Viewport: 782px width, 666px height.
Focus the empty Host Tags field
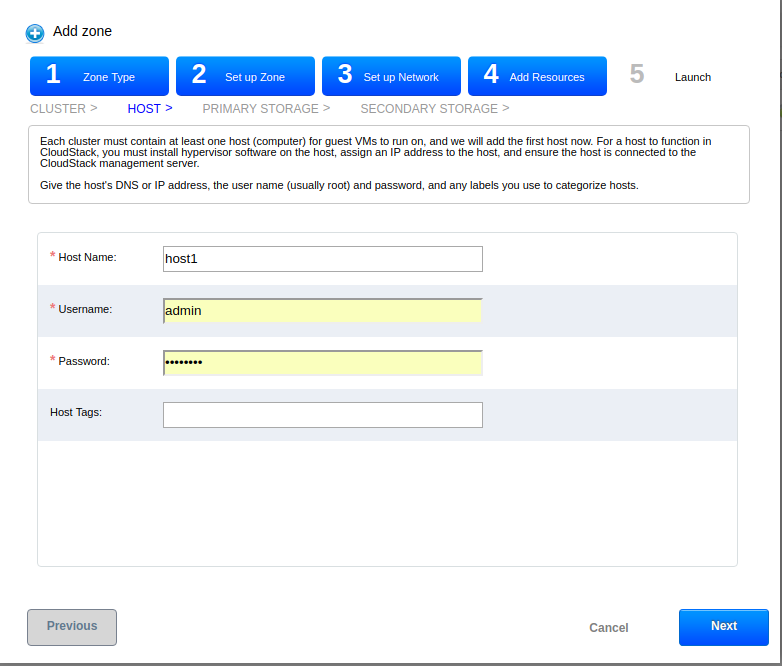click(323, 415)
